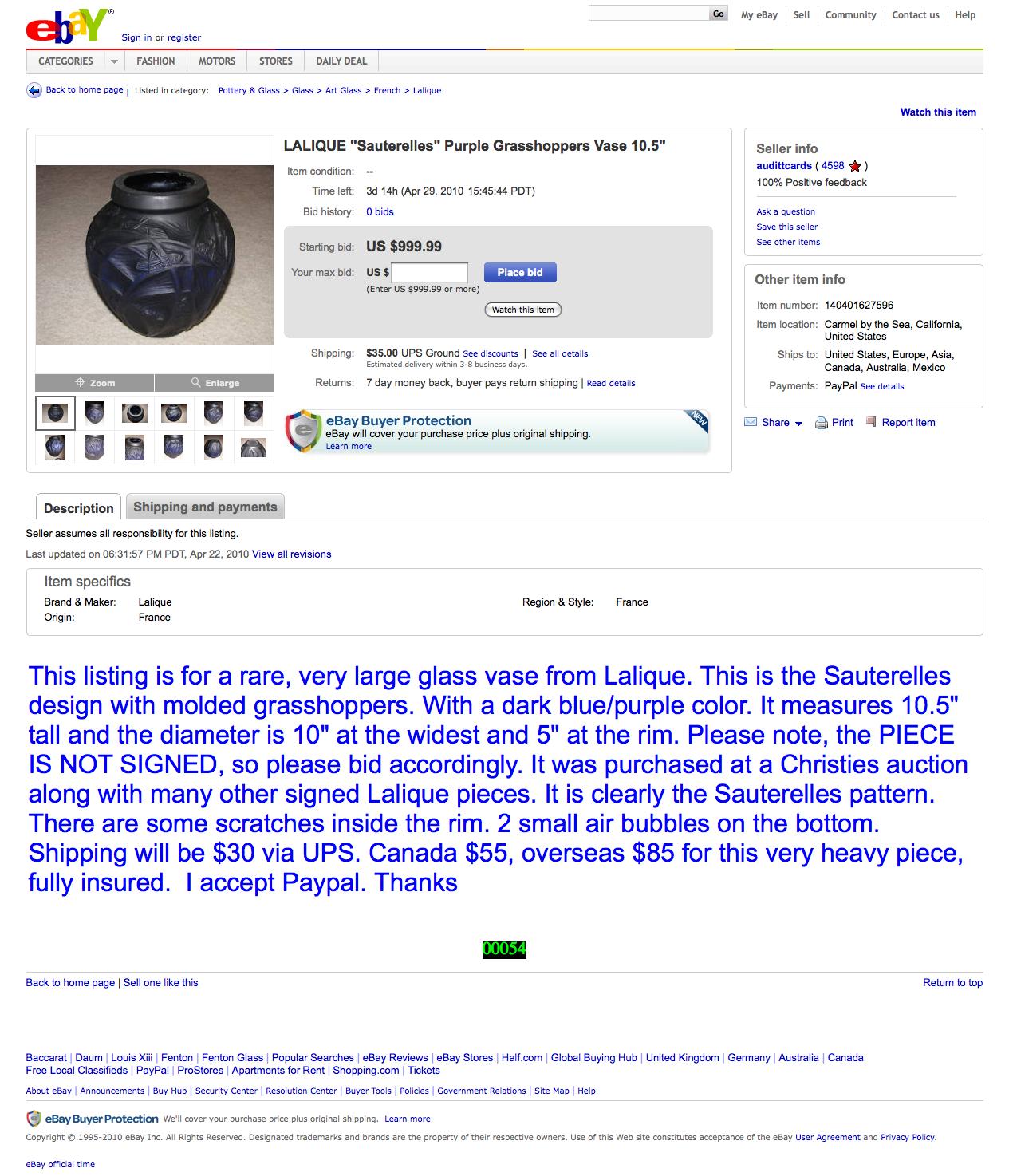Click the back arrow icon beside Back to home page
This screenshot has width=1009, height=1176.
[34, 90]
